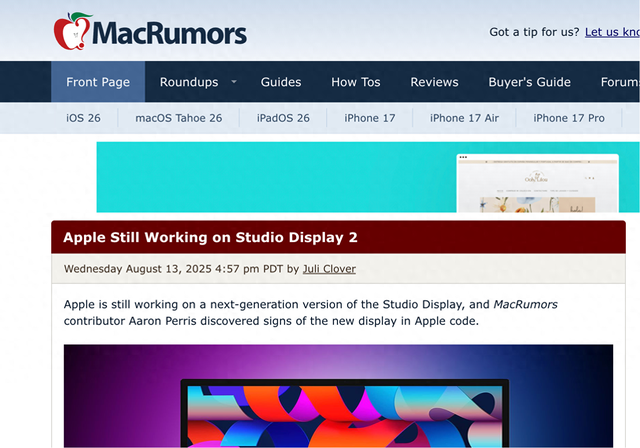Open the How Tos section
Screen dimensions: 640x448
pyautogui.click(x=356, y=82)
